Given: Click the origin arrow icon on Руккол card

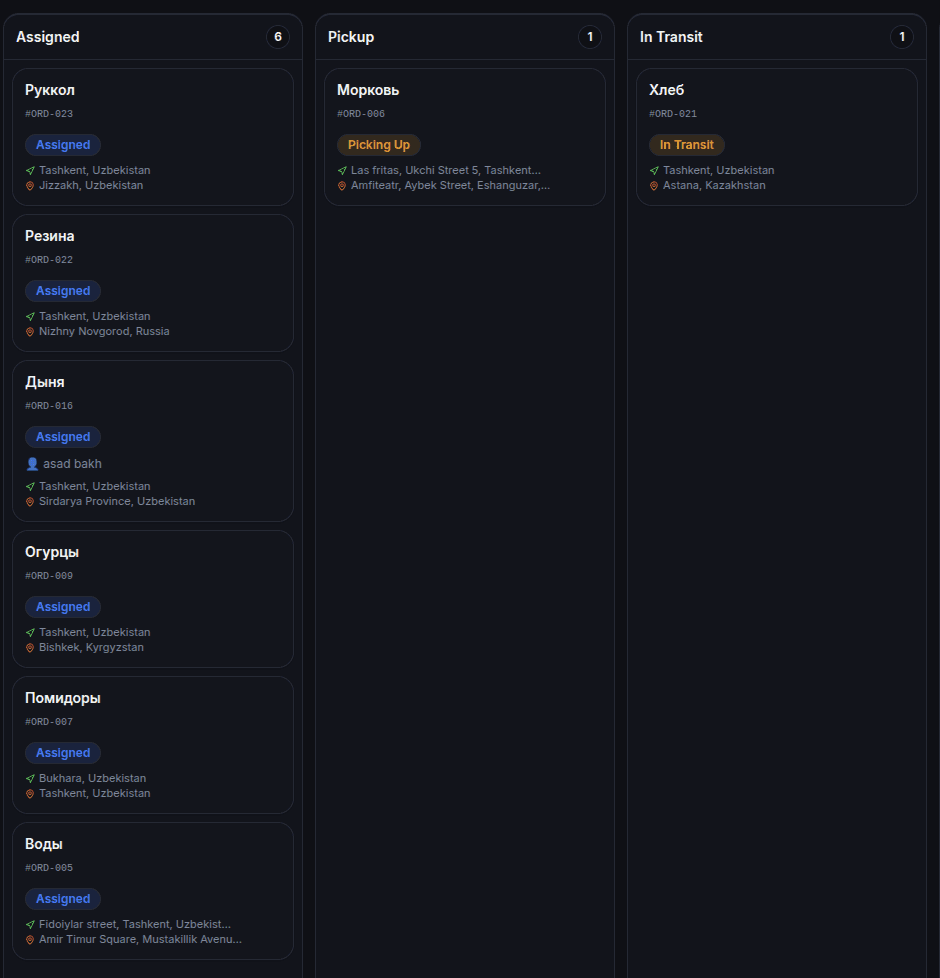Looking at the screenshot, I should [30, 171].
